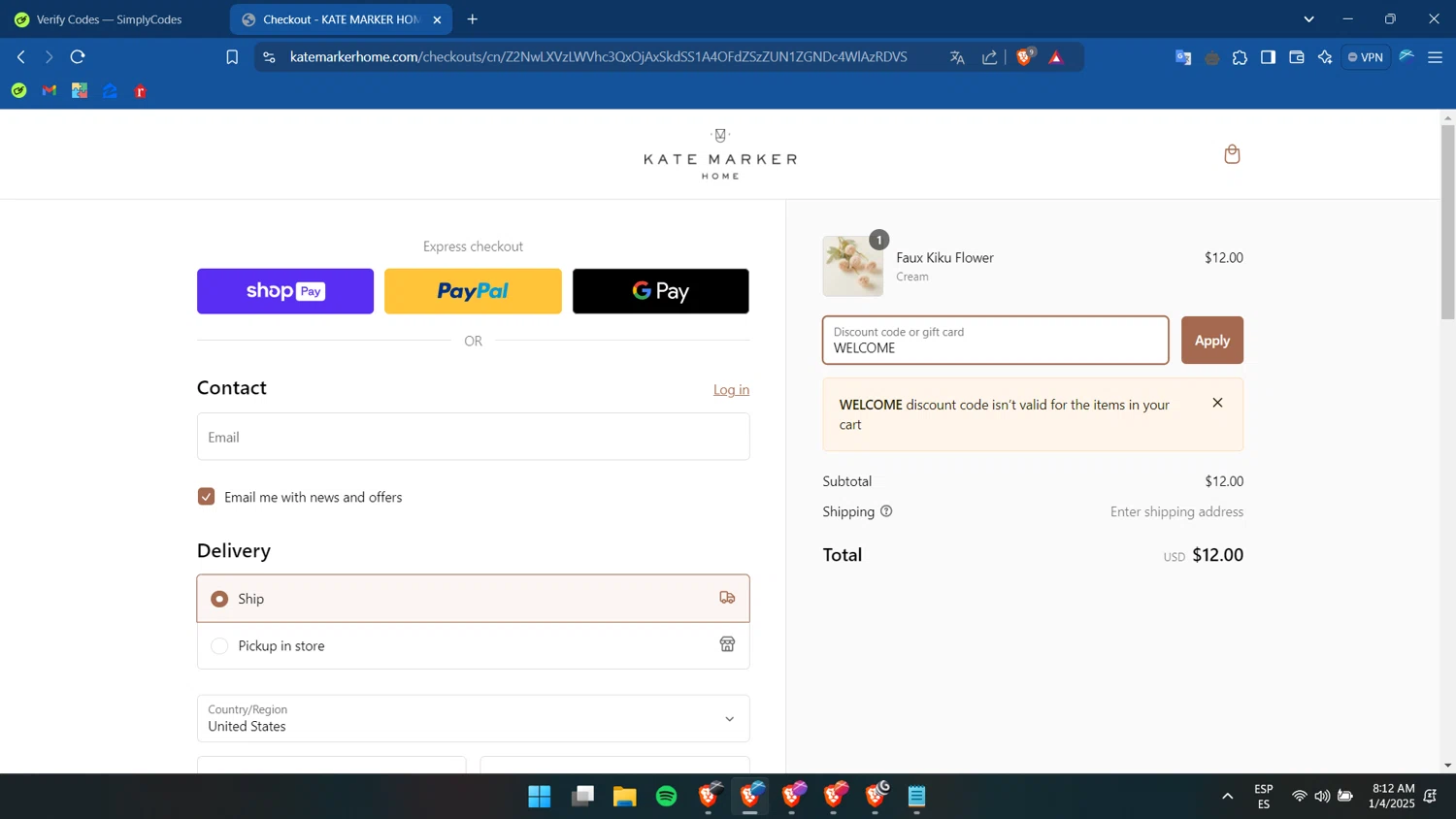1456x819 pixels.
Task: Open the notification center icon
Action: click(1430, 797)
